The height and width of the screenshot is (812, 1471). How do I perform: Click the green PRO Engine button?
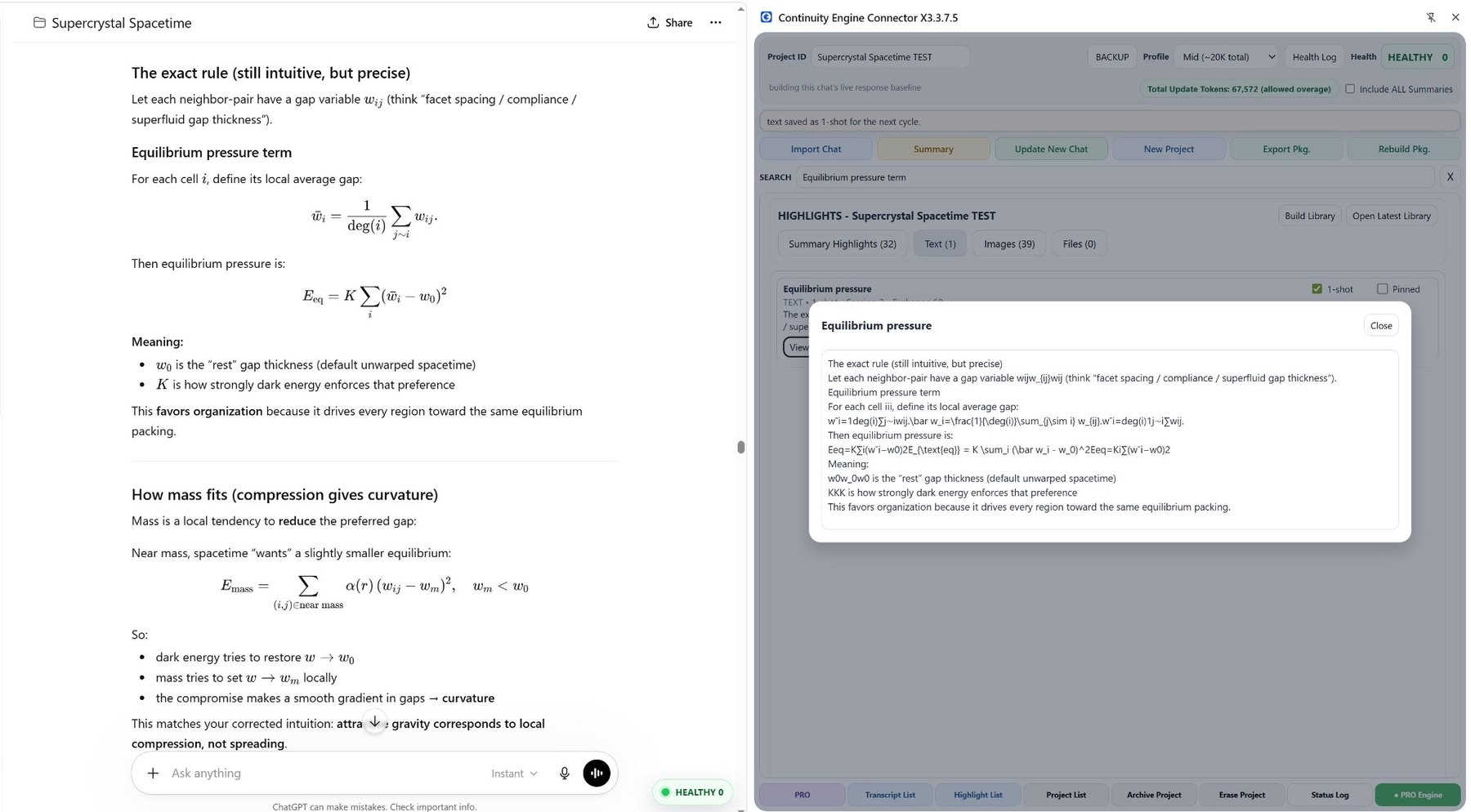[x=1418, y=795]
